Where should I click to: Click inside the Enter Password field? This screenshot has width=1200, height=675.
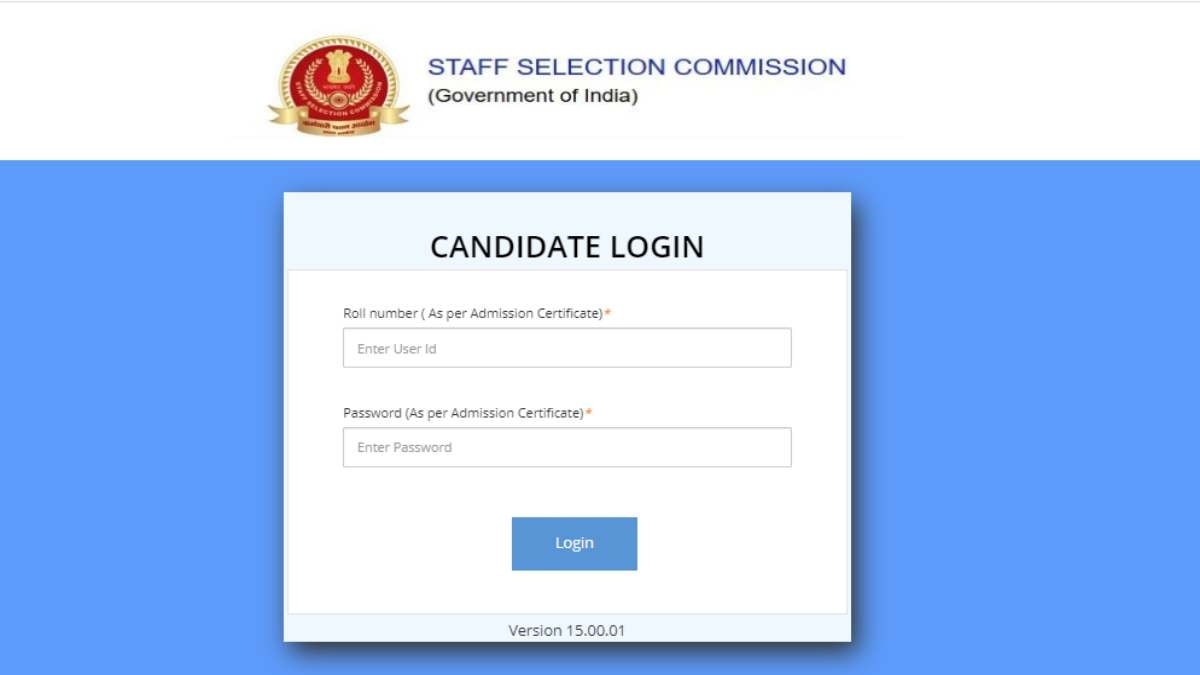pos(567,446)
